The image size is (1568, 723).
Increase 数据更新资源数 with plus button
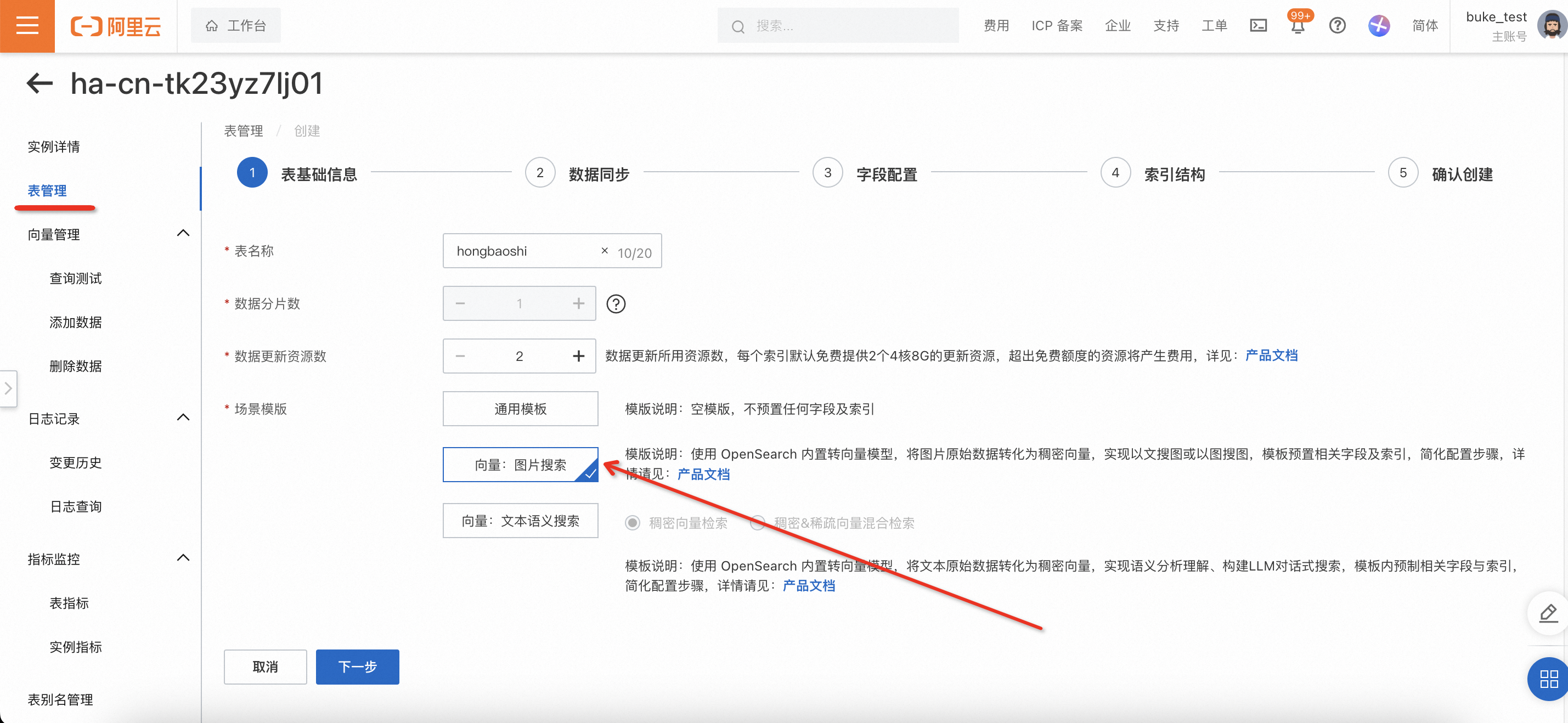pyautogui.click(x=578, y=356)
